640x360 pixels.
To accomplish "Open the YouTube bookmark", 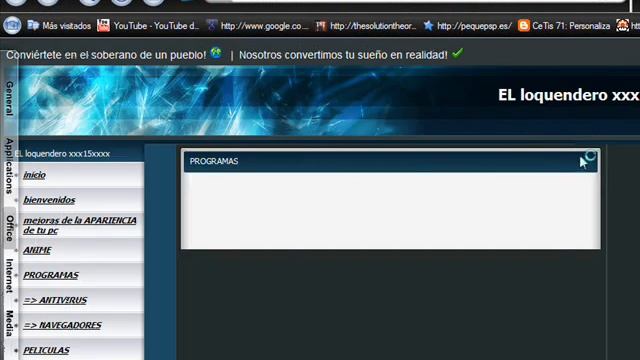I will pyautogui.click(x=149, y=26).
